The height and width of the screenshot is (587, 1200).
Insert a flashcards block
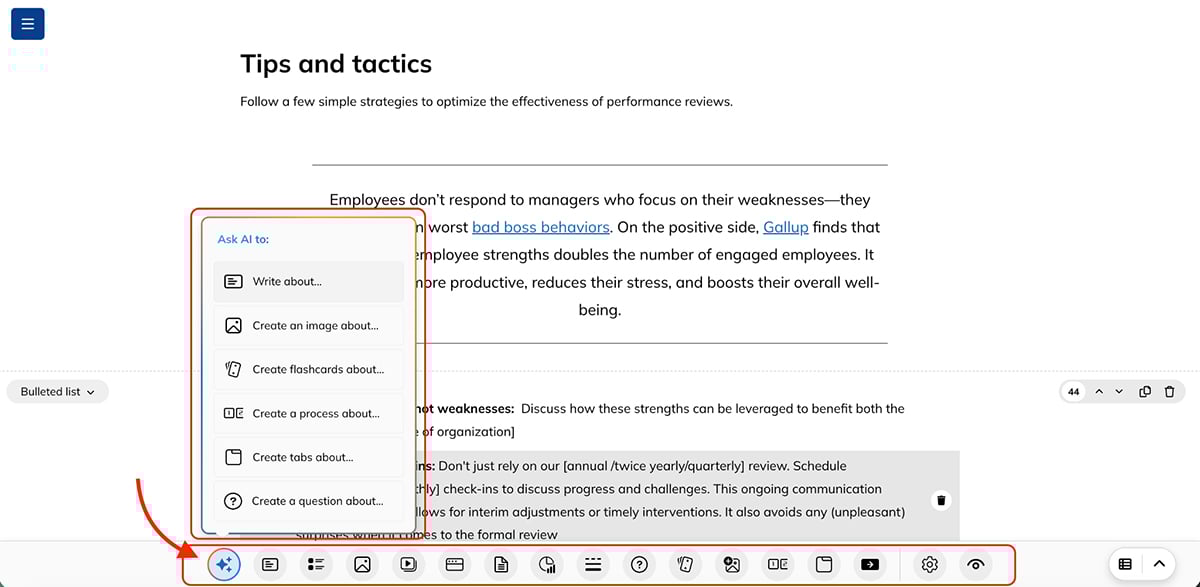coord(685,564)
